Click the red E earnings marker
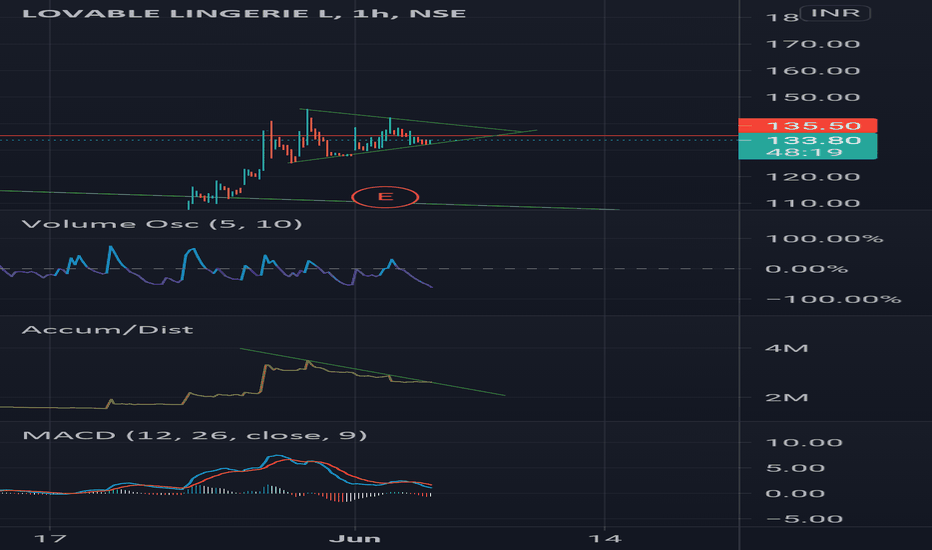Viewport: 932px width, 550px height. pos(385,197)
